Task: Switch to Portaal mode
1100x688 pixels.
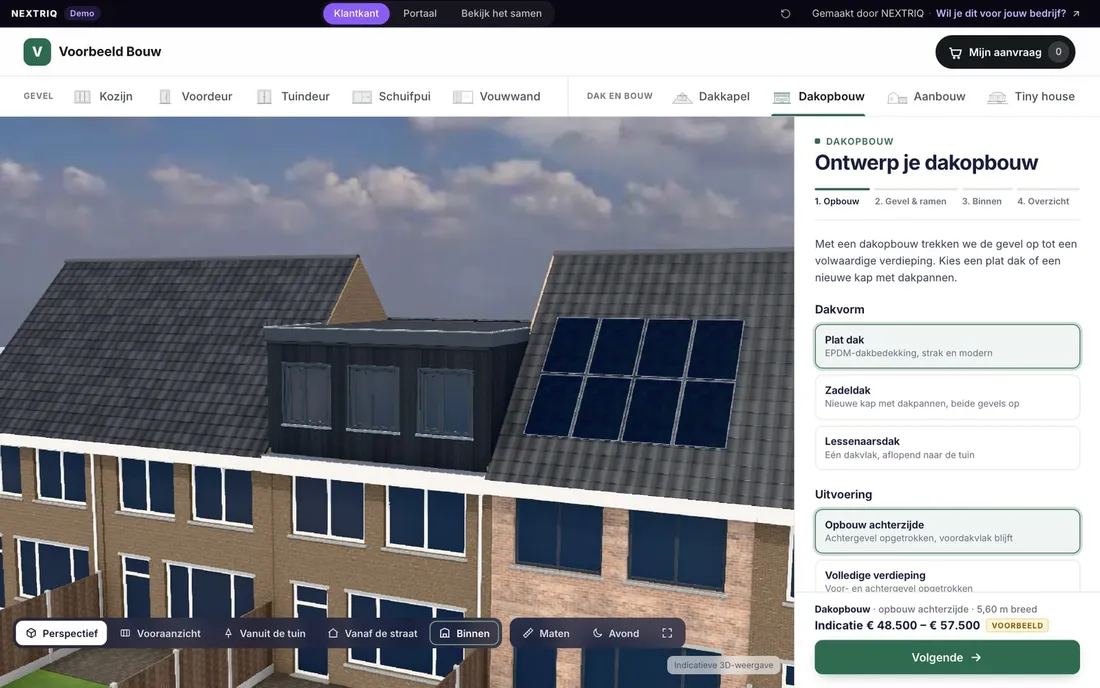Action: 420,13
